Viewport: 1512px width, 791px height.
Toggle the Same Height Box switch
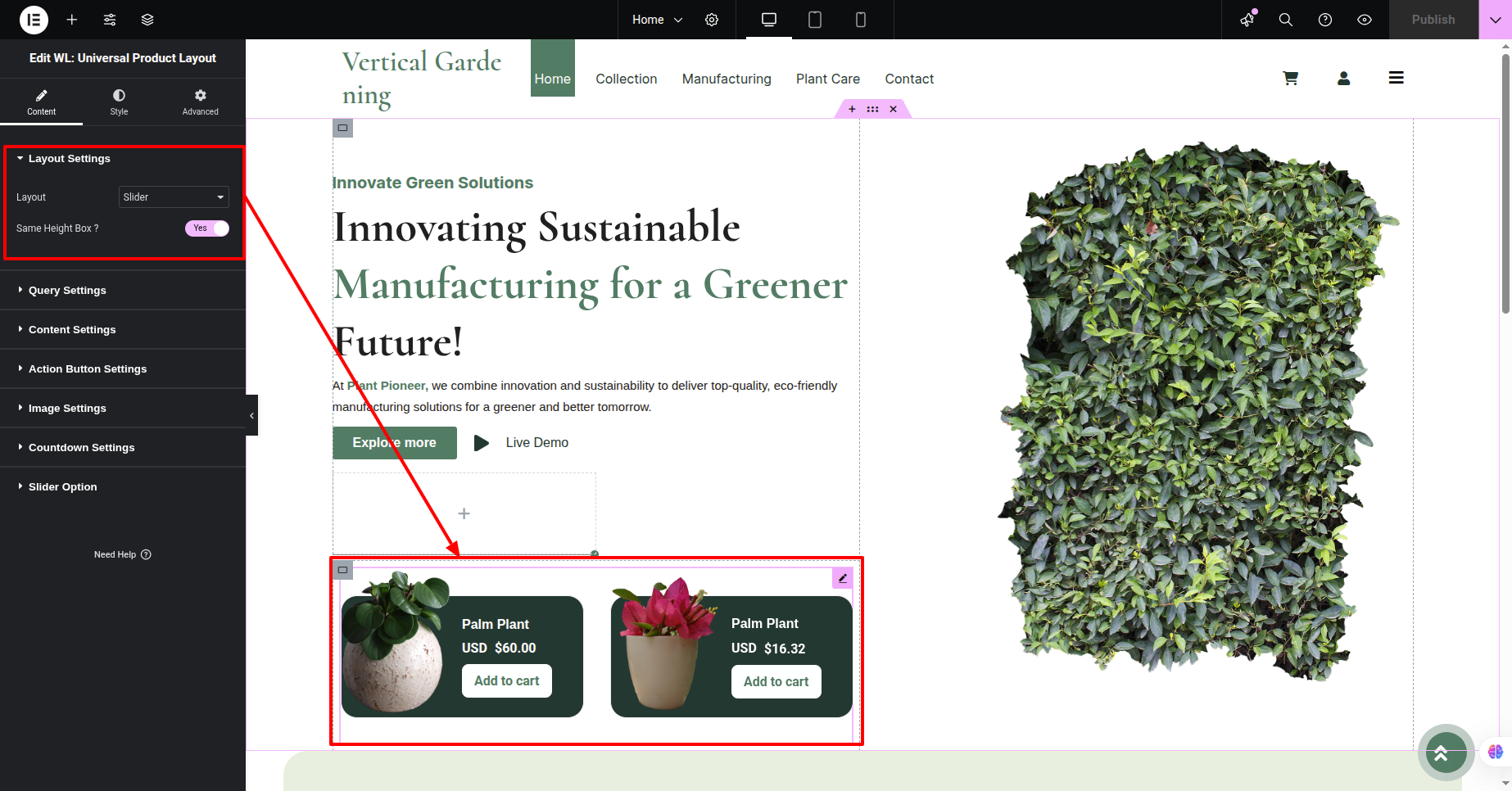(207, 228)
